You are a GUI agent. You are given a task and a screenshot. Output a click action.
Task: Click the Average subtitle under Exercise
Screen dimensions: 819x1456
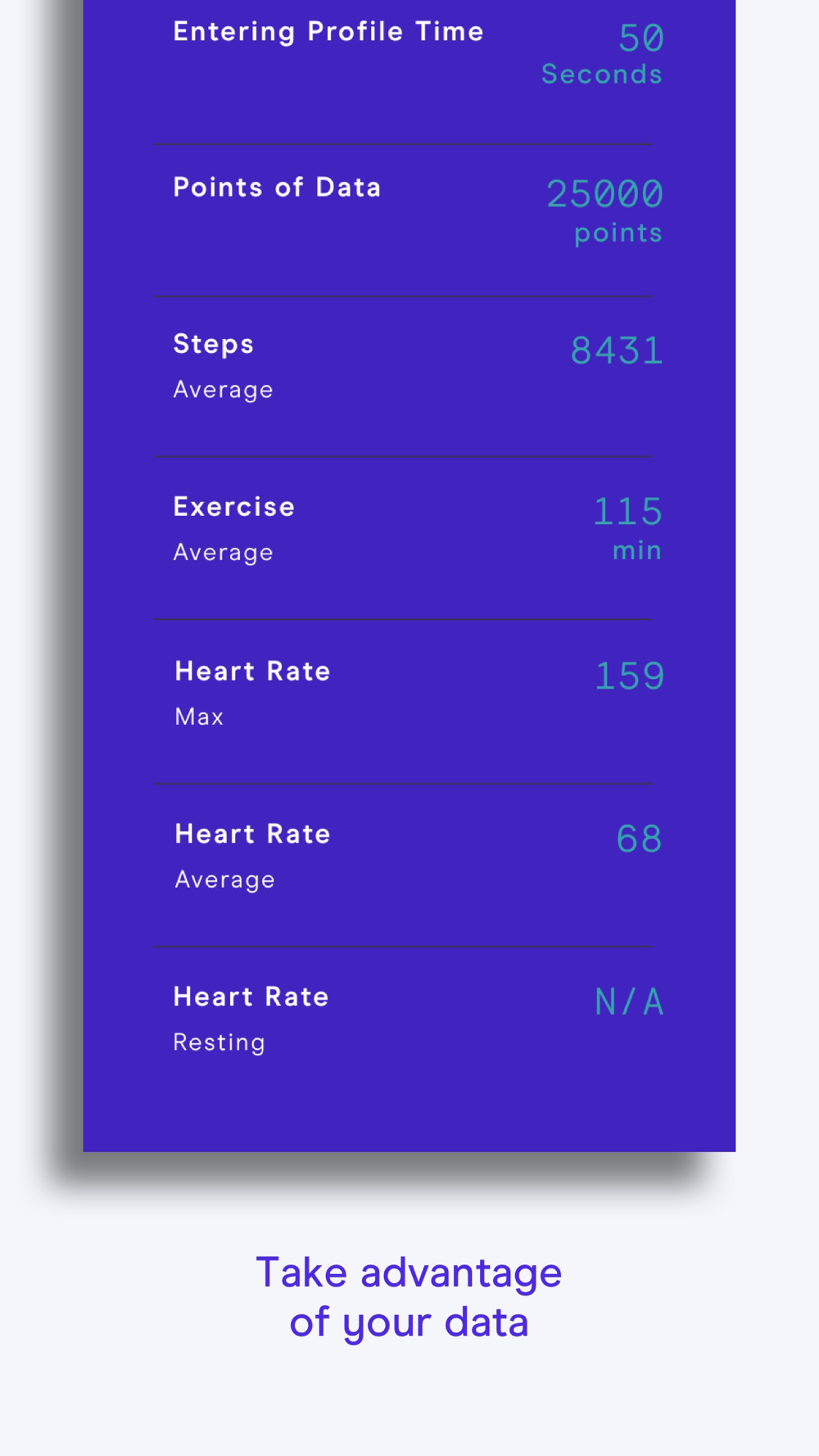[x=223, y=553]
